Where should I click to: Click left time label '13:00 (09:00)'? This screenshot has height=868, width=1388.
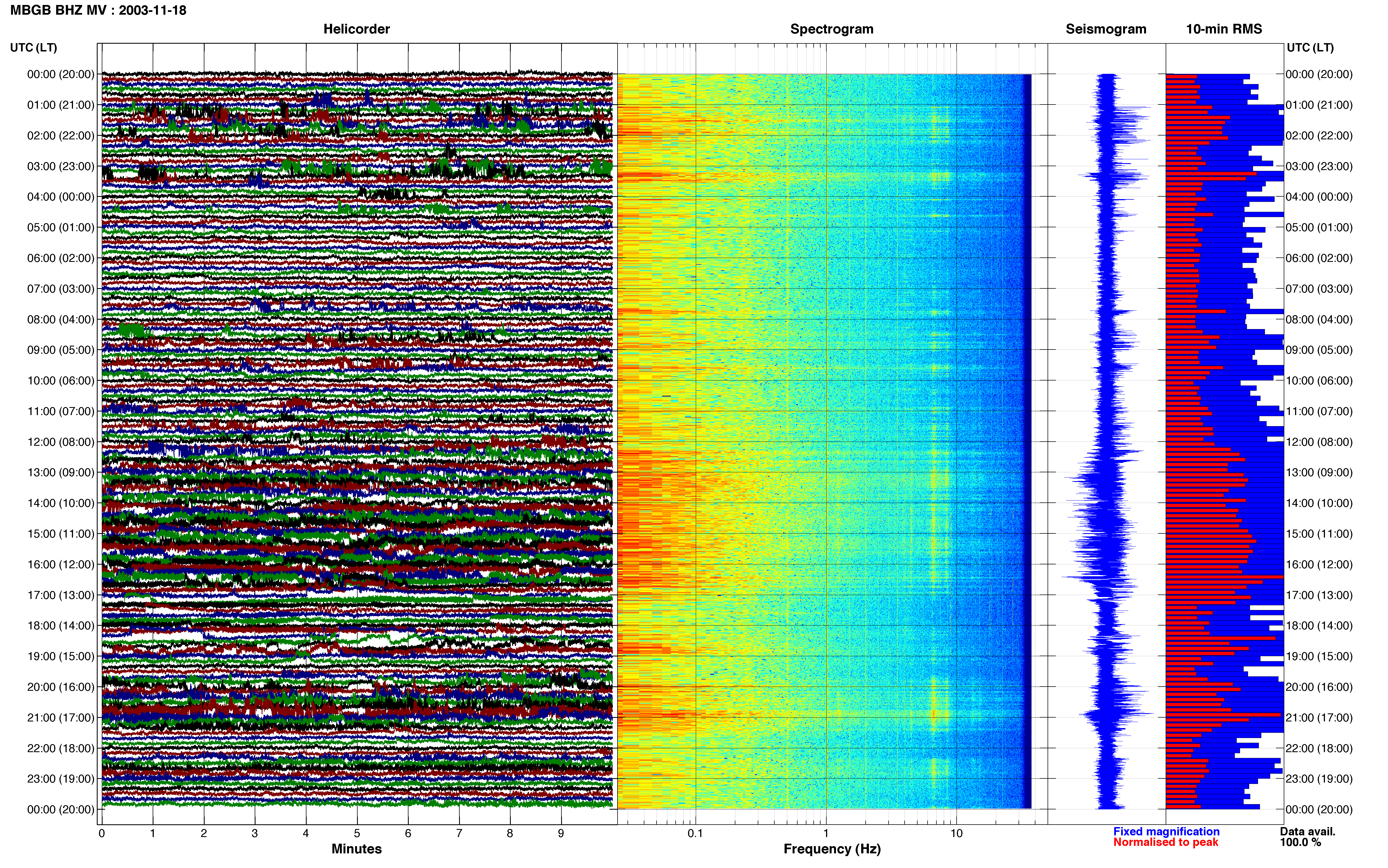point(61,473)
